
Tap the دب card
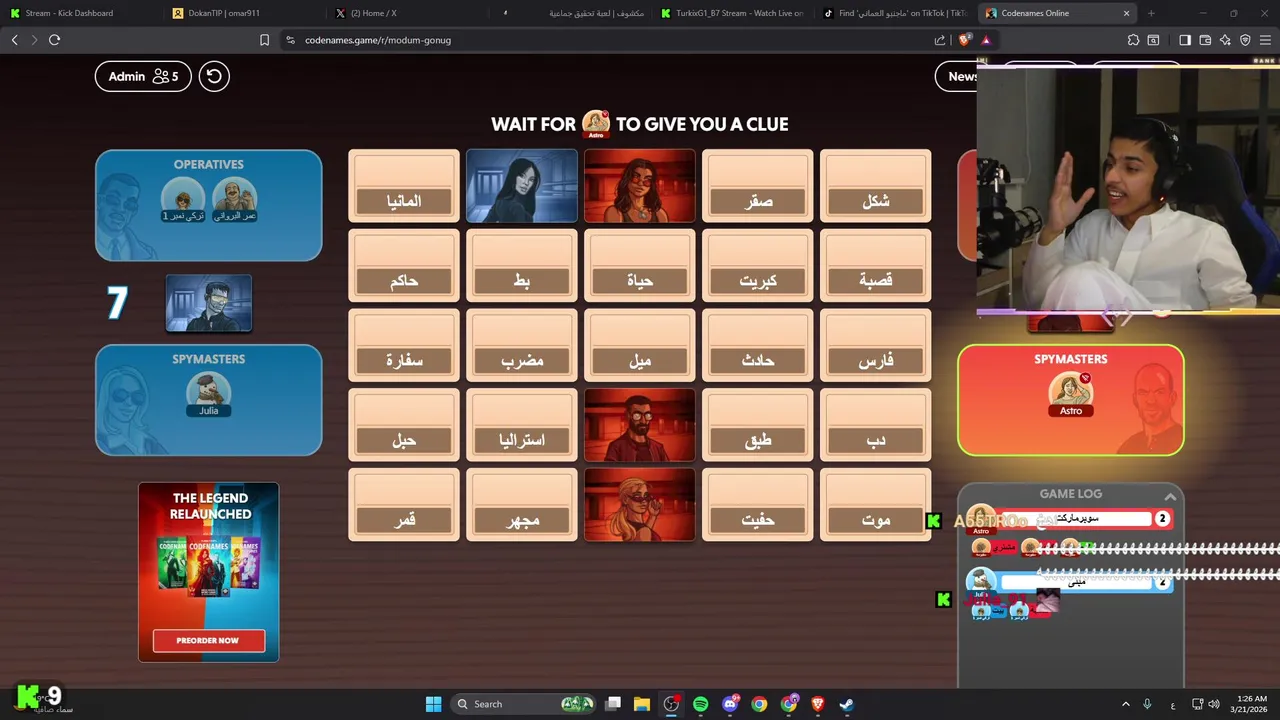click(876, 426)
